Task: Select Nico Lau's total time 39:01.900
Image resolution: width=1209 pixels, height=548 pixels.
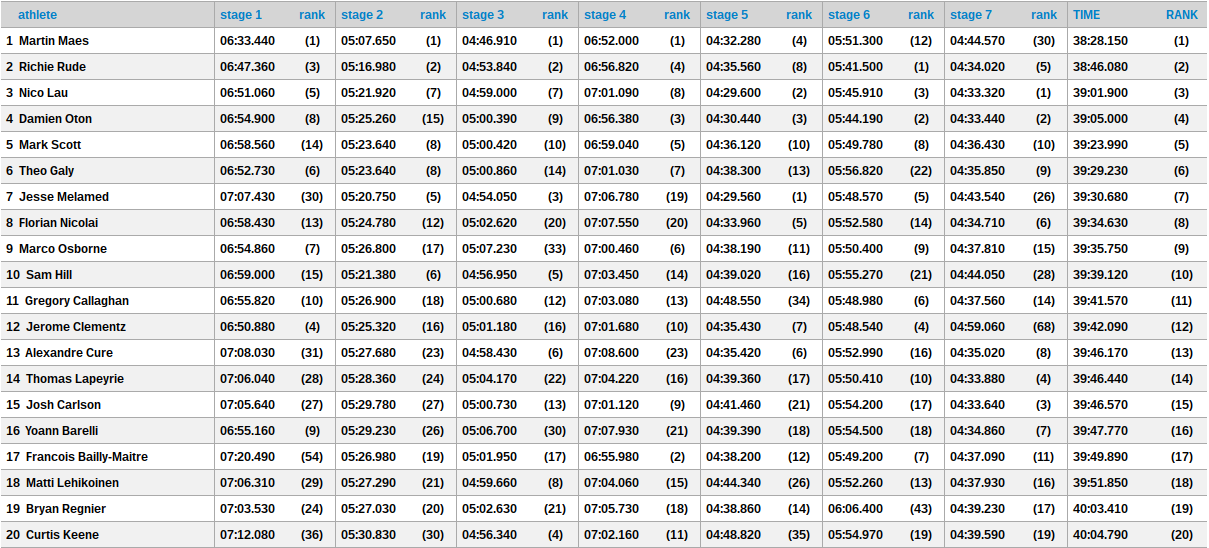Action: coord(1100,93)
